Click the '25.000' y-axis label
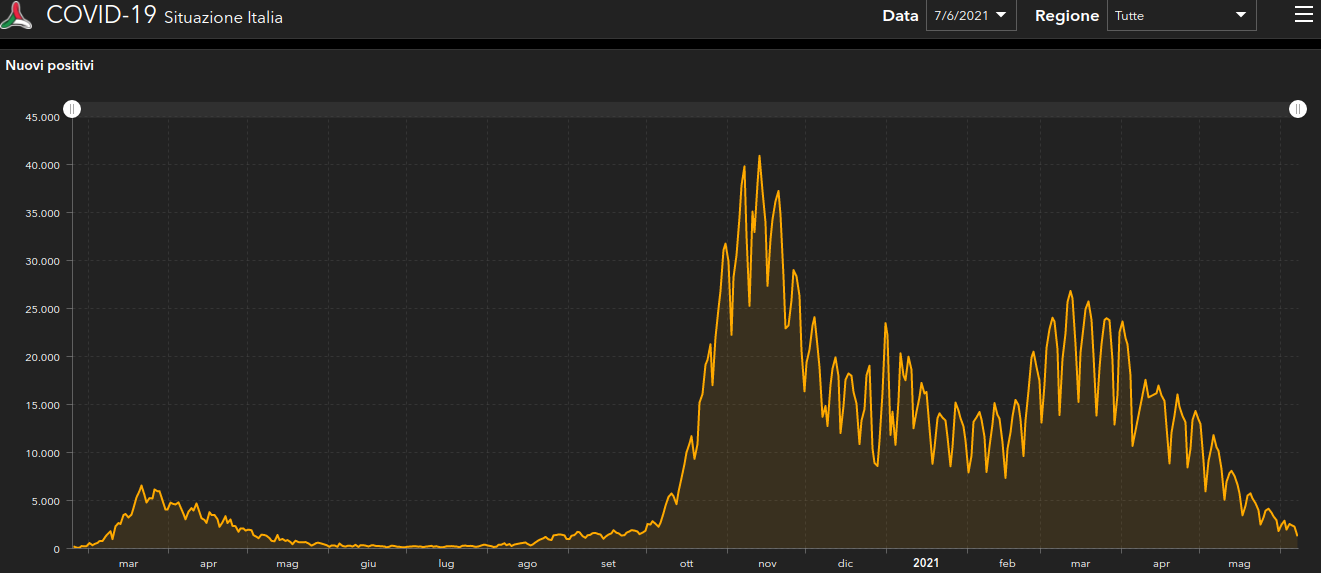The width and height of the screenshot is (1321, 573). point(43,309)
